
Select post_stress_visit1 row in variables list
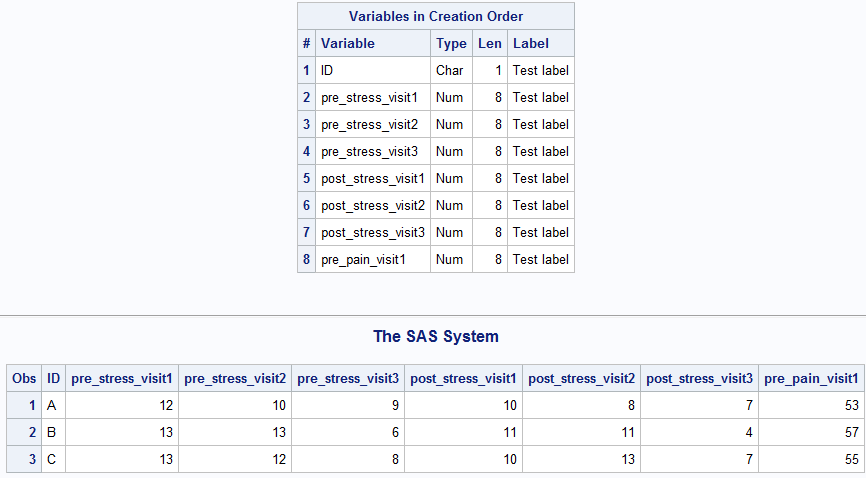(x=373, y=178)
